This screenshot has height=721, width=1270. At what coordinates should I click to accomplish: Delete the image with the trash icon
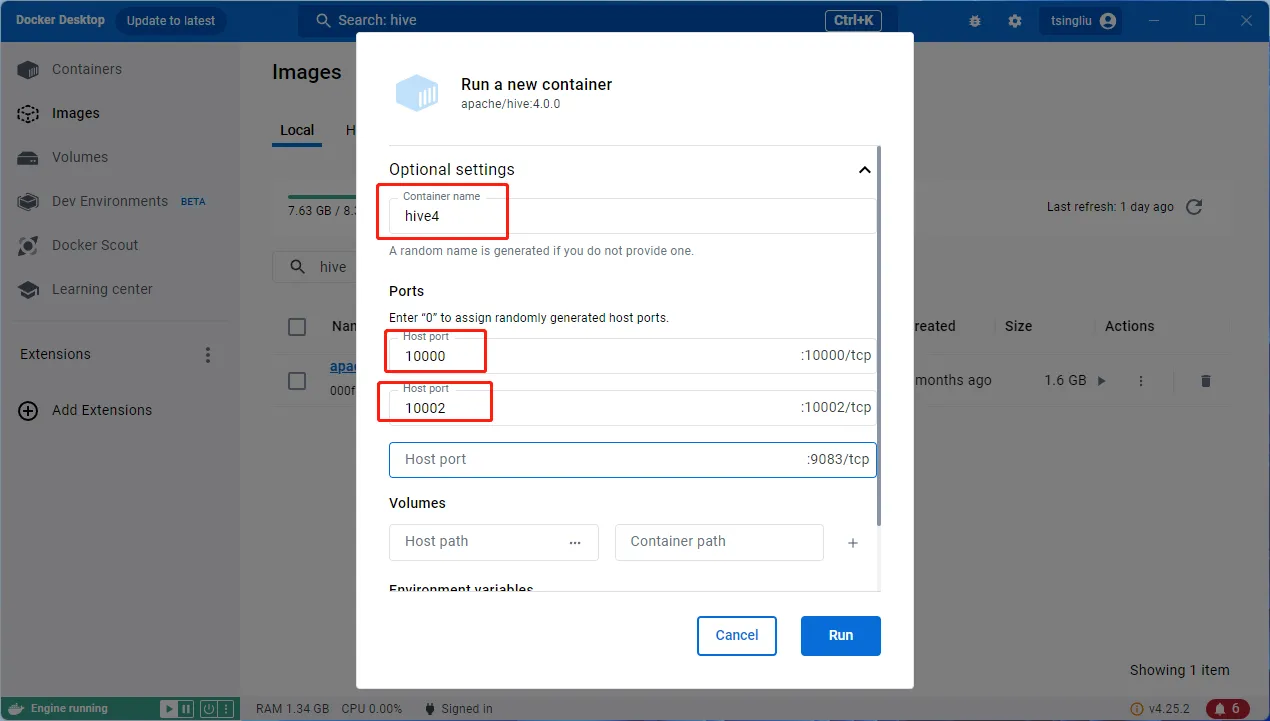[x=1206, y=381]
